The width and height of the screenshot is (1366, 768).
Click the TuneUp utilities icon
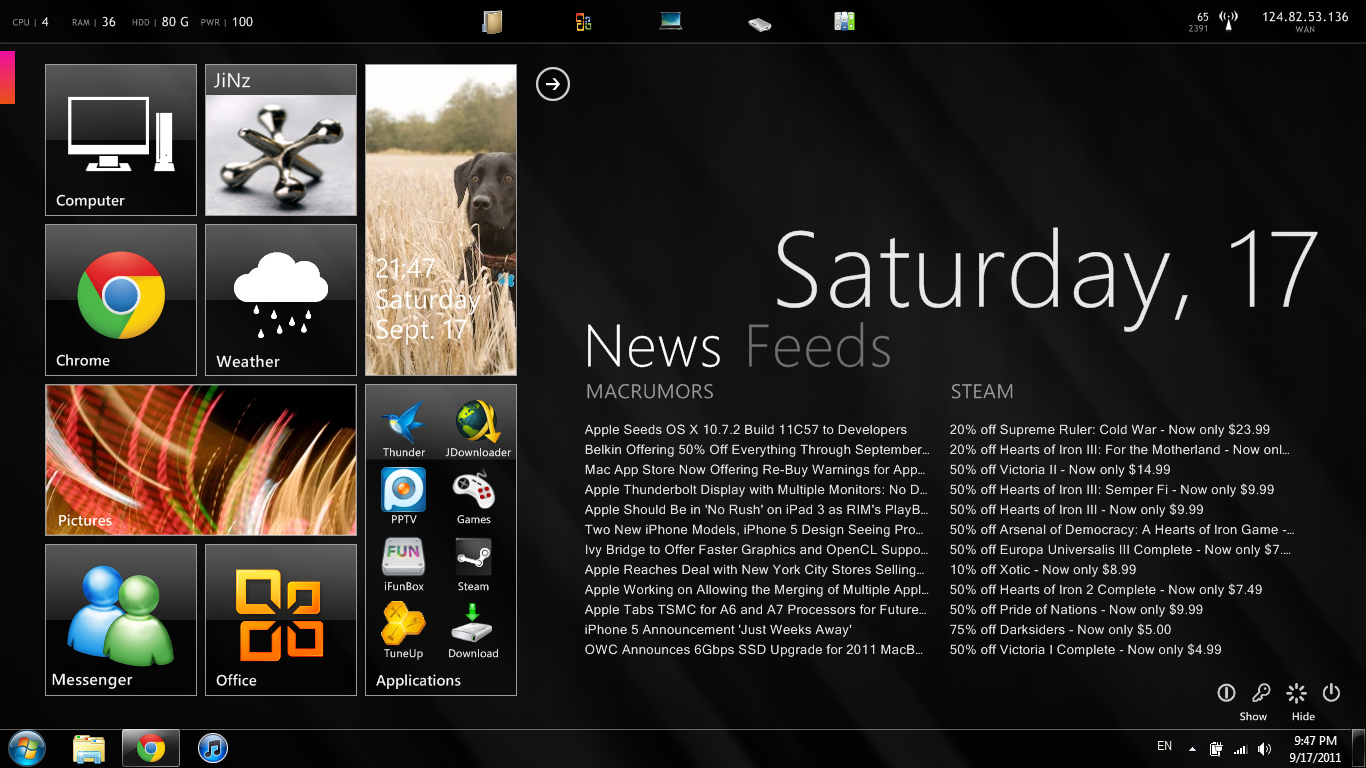(404, 625)
